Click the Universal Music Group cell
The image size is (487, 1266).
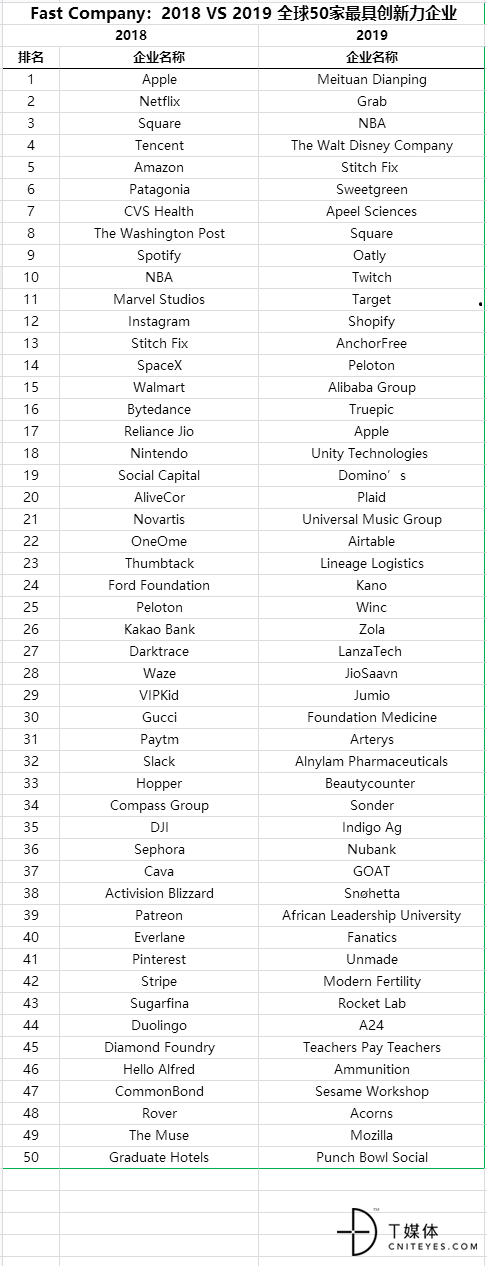click(371, 519)
